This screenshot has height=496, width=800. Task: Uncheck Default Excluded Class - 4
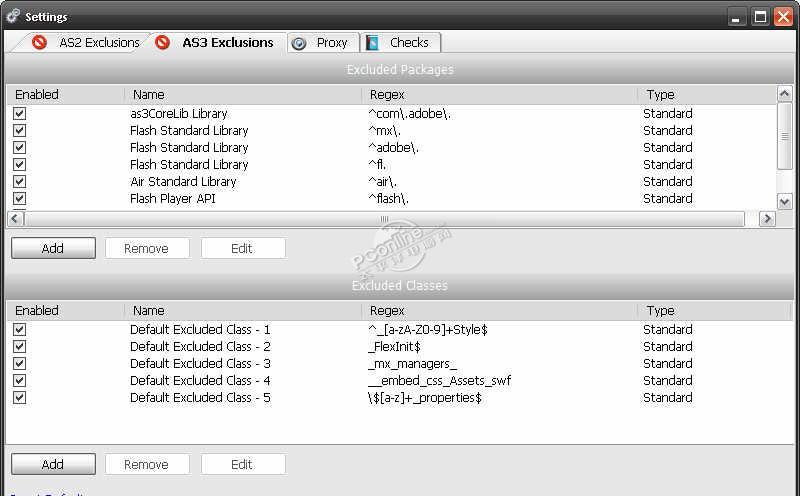[x=19, y=380]
